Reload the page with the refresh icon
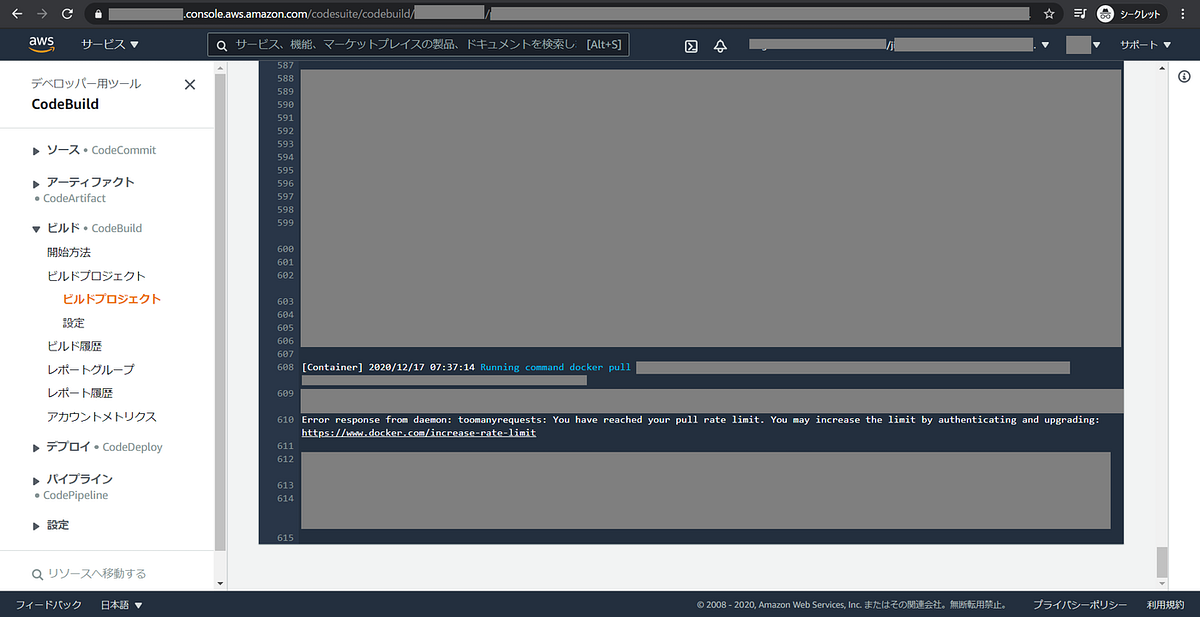The width and height of the screenshot is (1200, 617). point(66,13)
